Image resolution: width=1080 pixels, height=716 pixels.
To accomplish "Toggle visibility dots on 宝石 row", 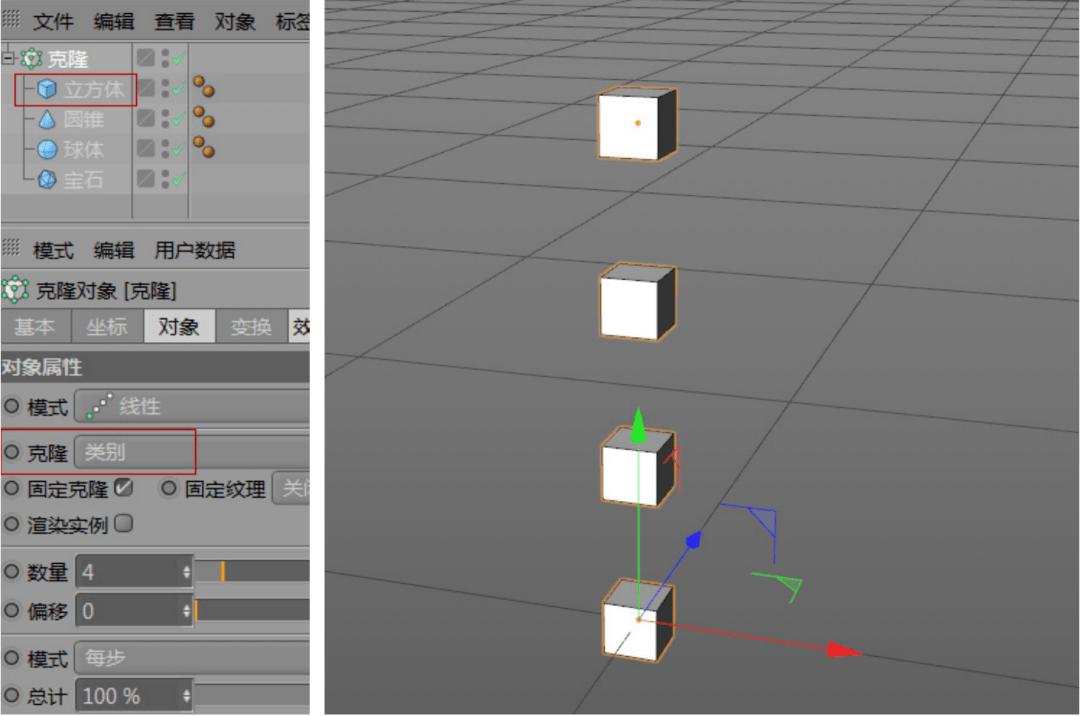I will coord(165,180).
